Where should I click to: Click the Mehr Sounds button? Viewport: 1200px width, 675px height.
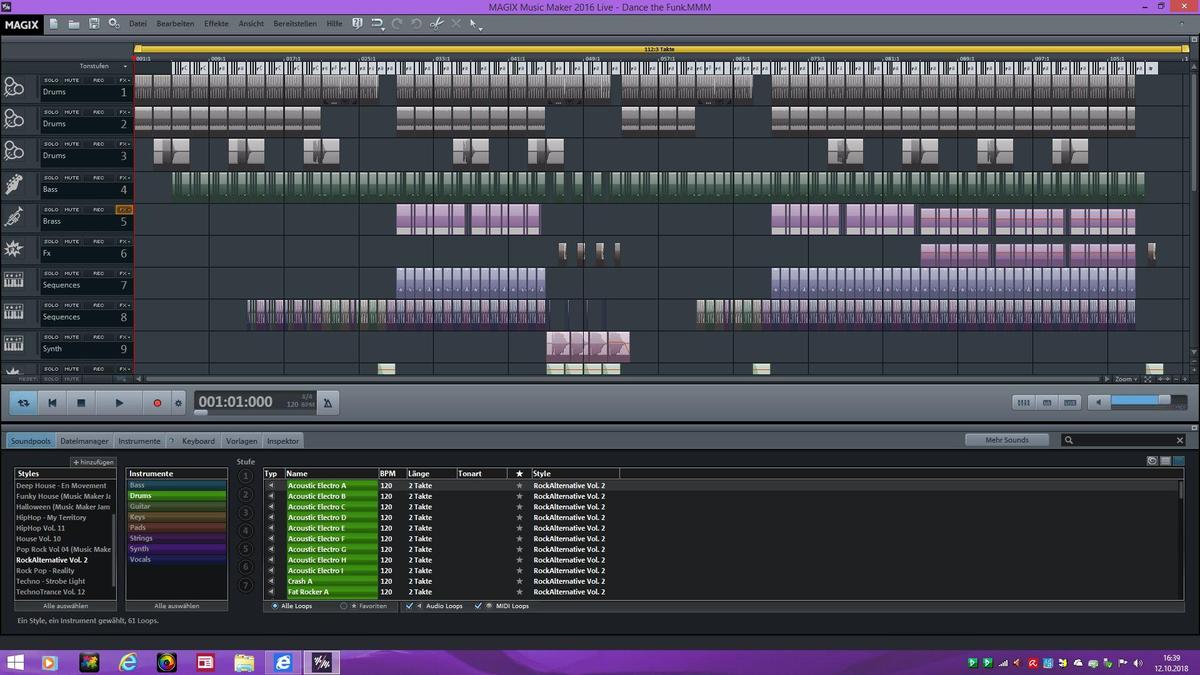point(1007,440)
